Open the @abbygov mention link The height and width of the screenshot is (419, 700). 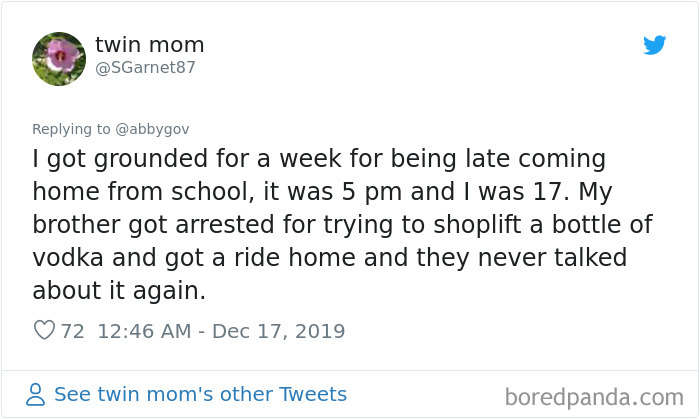tap(153, 128)
